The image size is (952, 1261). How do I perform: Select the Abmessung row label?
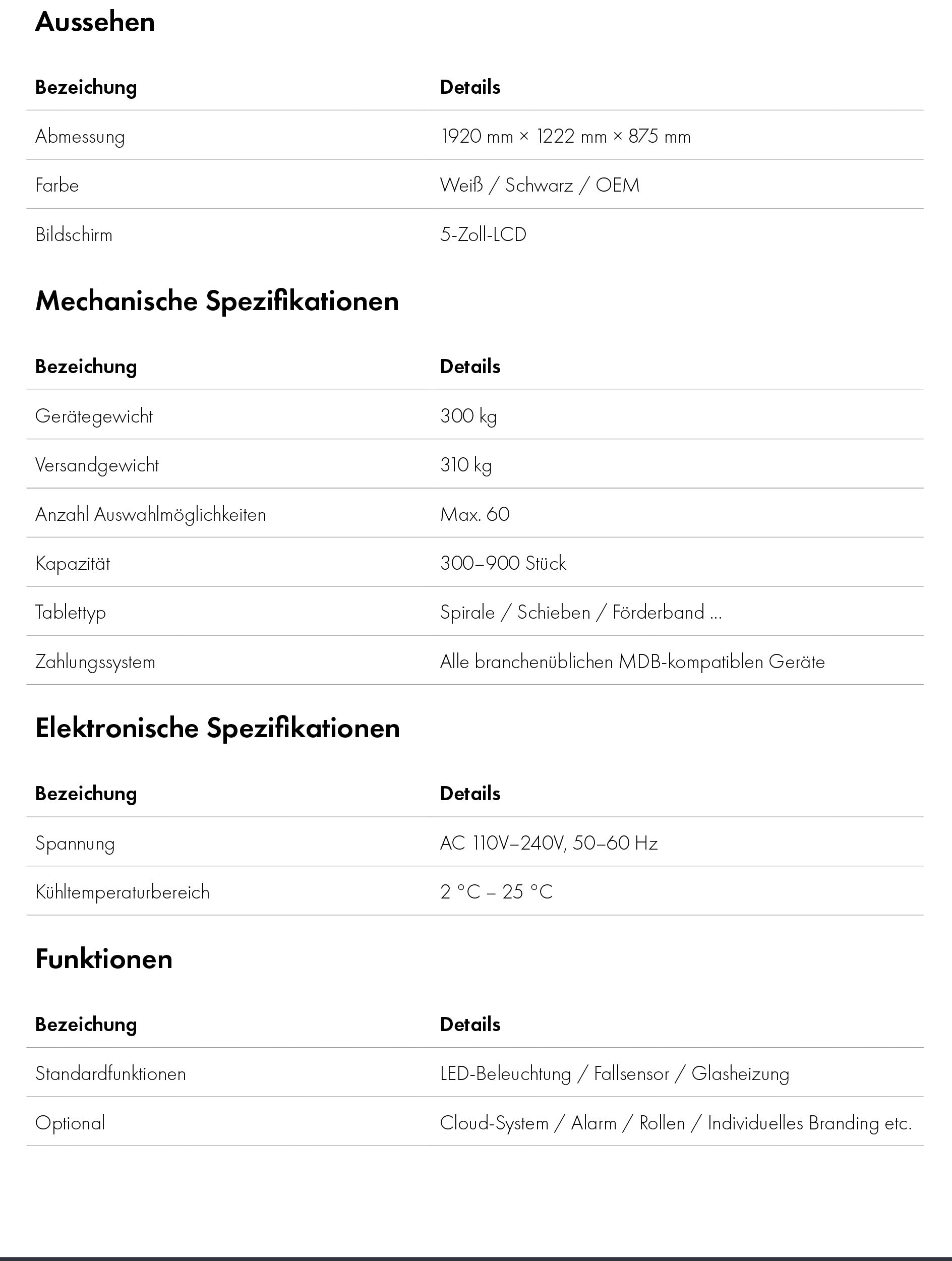(80, 136)
